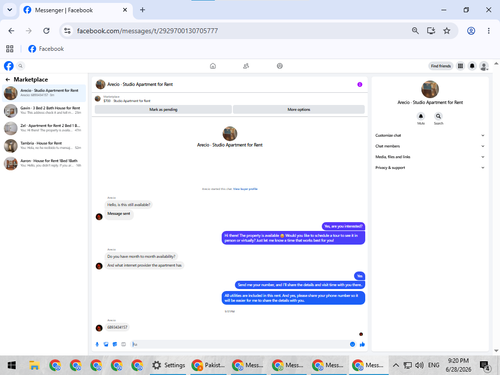Click the large profile photo in right panel

pos(430,89)
